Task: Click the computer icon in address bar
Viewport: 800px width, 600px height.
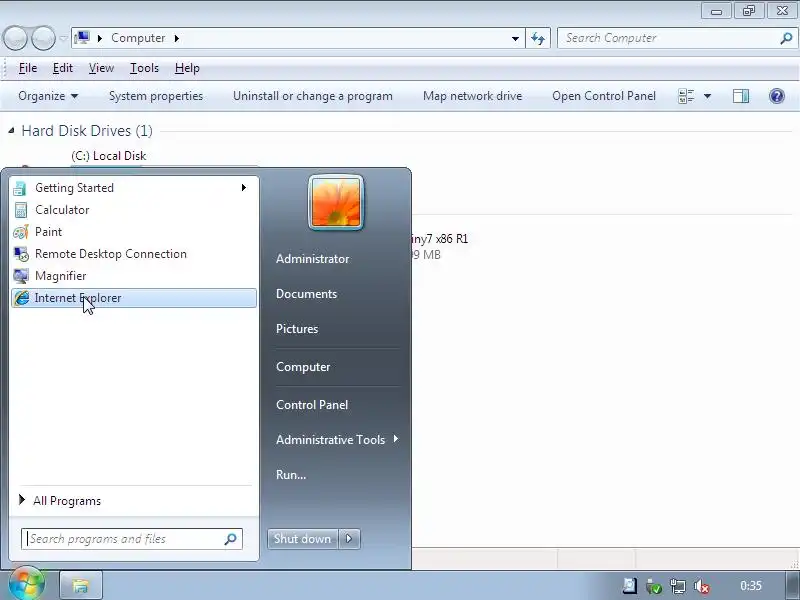Action: pyautogui.click(x=82, y=38)
